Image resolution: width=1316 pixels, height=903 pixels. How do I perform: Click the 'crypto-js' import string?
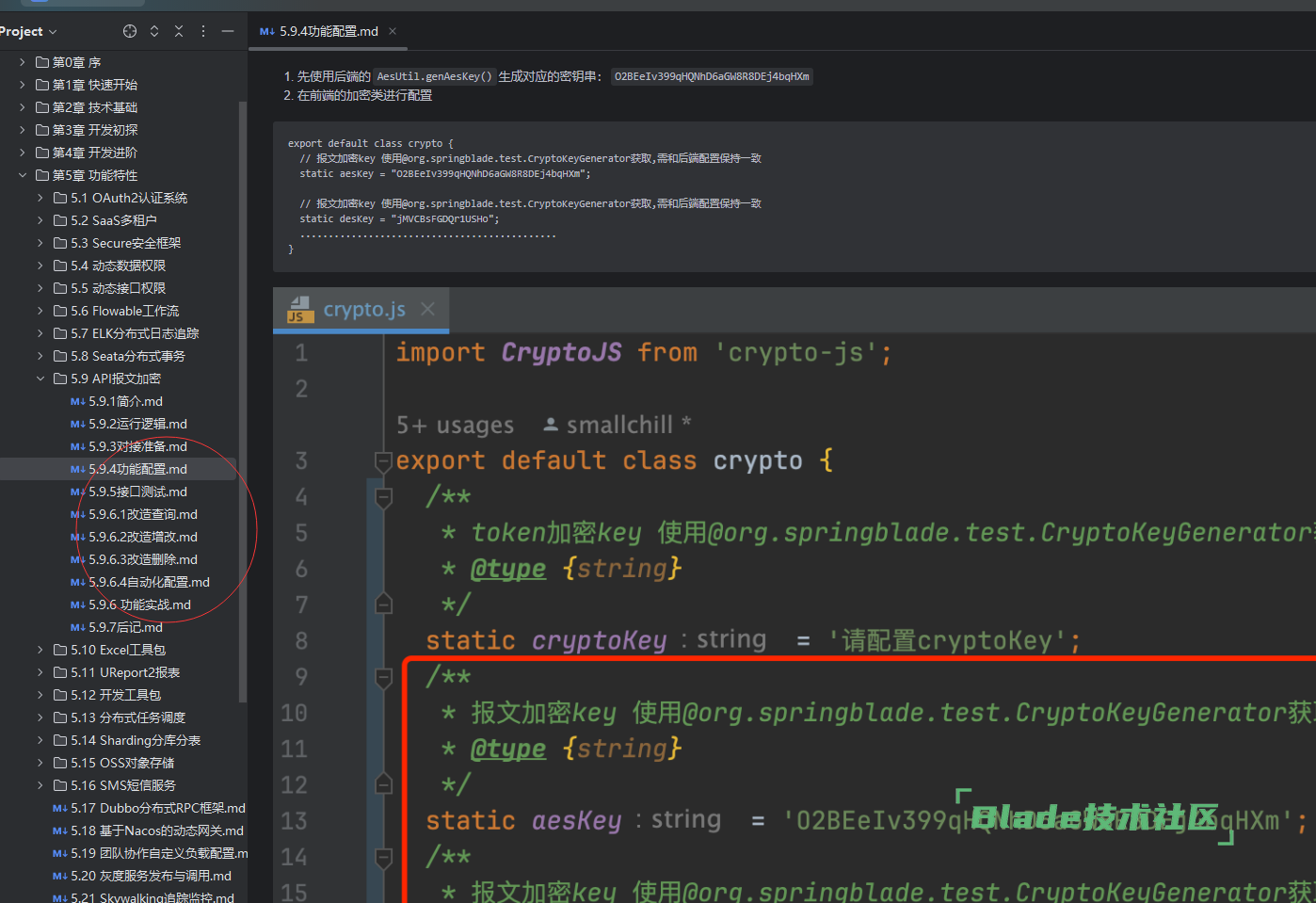[796, 352]
